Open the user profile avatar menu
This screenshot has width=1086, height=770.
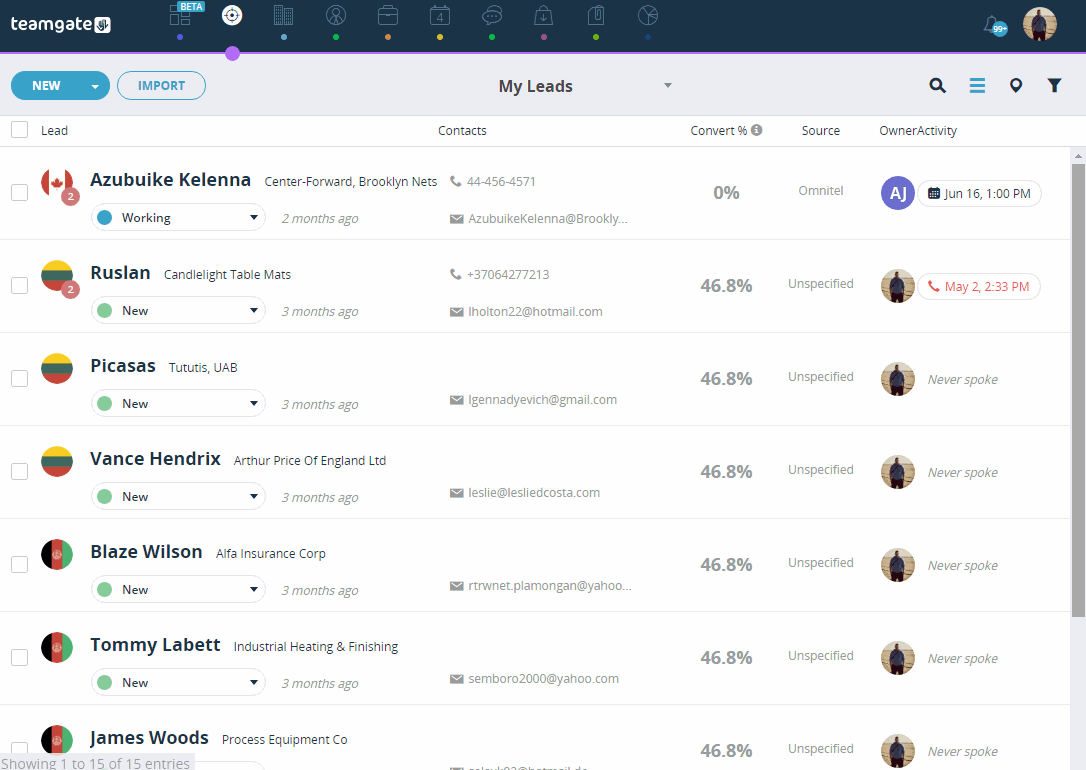[1040, 24]
